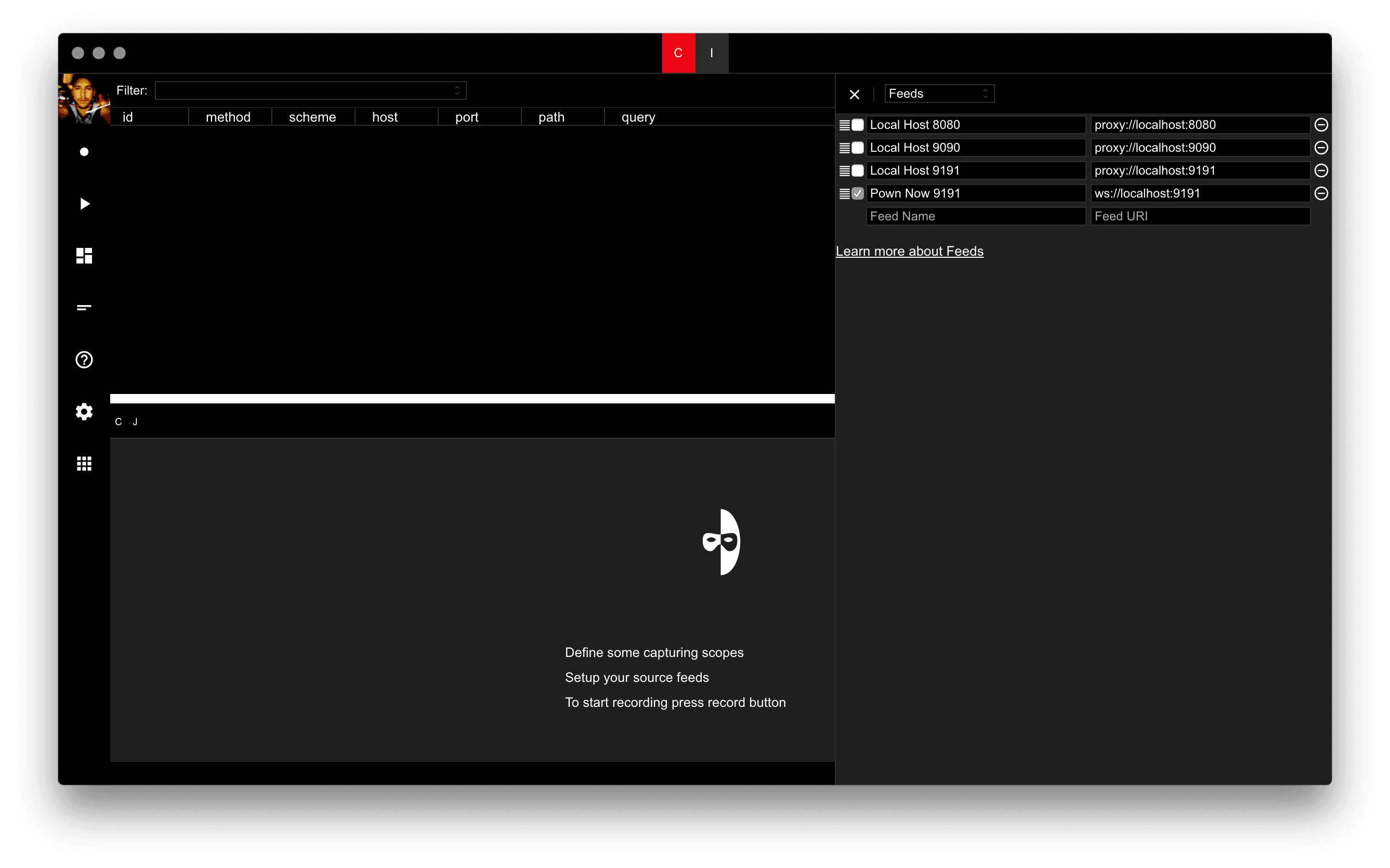Sort by the path column header
Image resolution: width=1390 pixels, height=868 pixels.
562,117
